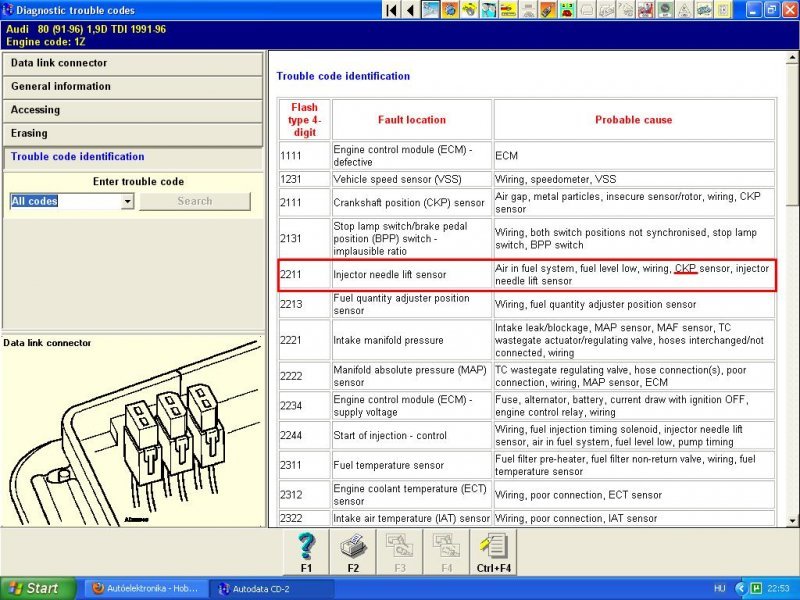Go back using the left triangle arrow
Screen dimensions: 800x600
point(410,10)
